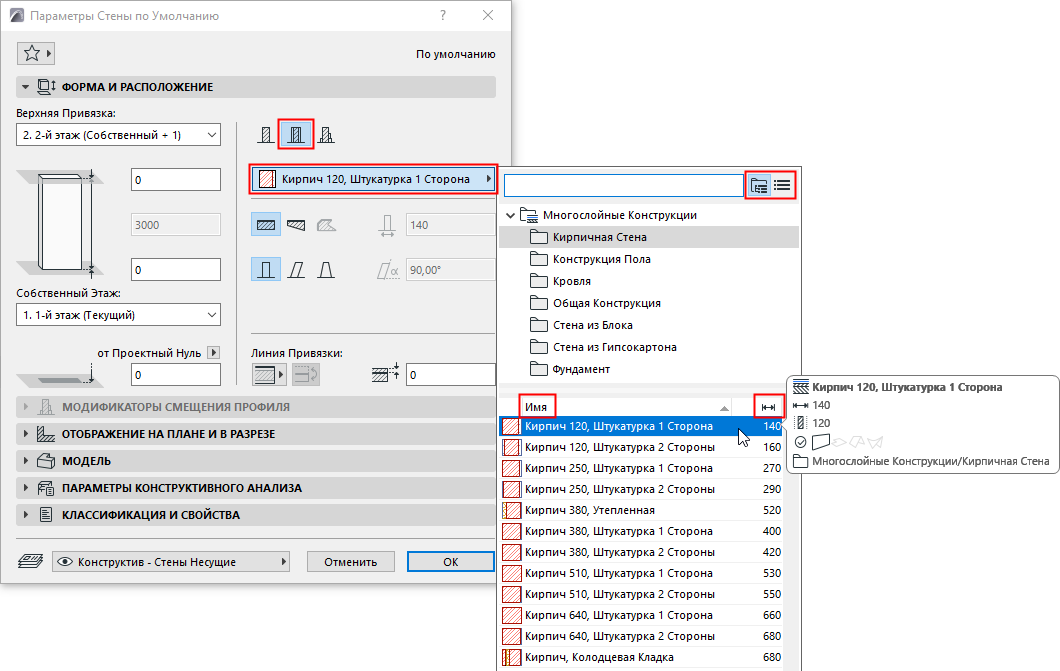Sort list by the Имя column header
The height and width of the screenshot is (671, 1060).
point(536,407)
